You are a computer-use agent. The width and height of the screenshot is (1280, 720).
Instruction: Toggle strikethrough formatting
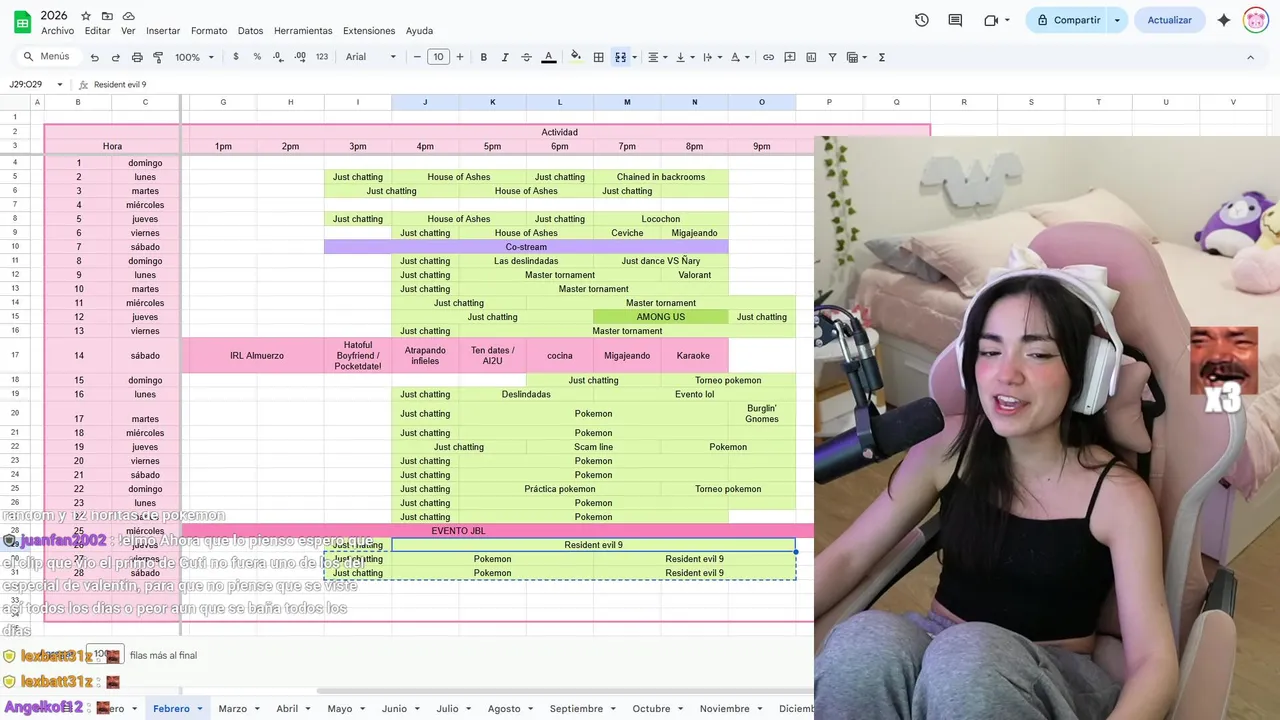(x=527, y=57)
